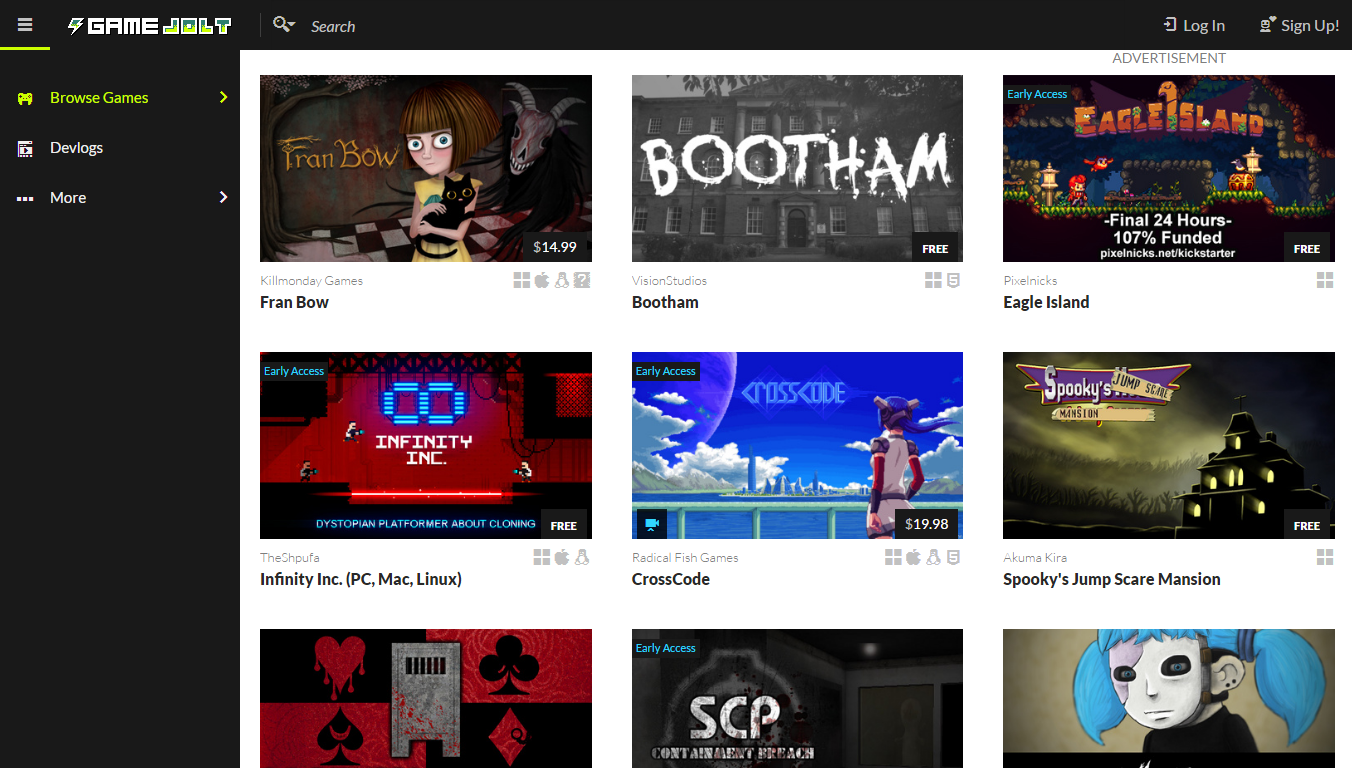Open developer VisionStudios
This screenshot has width=1352, height=768.
coord(669,281)
